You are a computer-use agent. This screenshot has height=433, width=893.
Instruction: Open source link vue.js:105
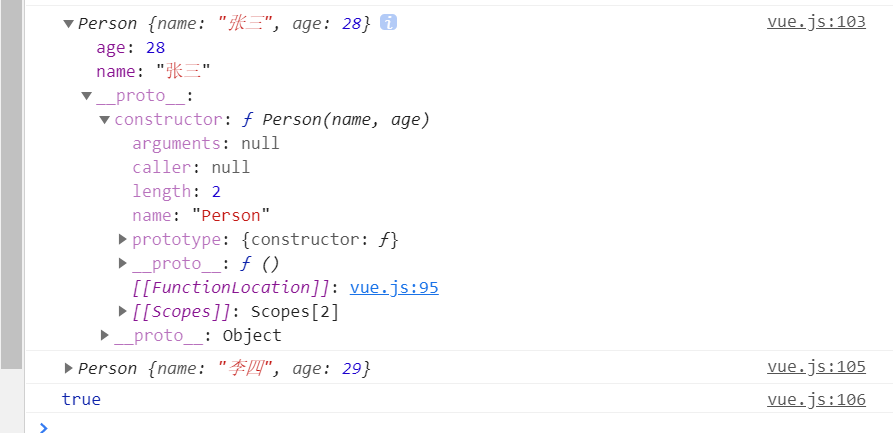click(816, 367)
